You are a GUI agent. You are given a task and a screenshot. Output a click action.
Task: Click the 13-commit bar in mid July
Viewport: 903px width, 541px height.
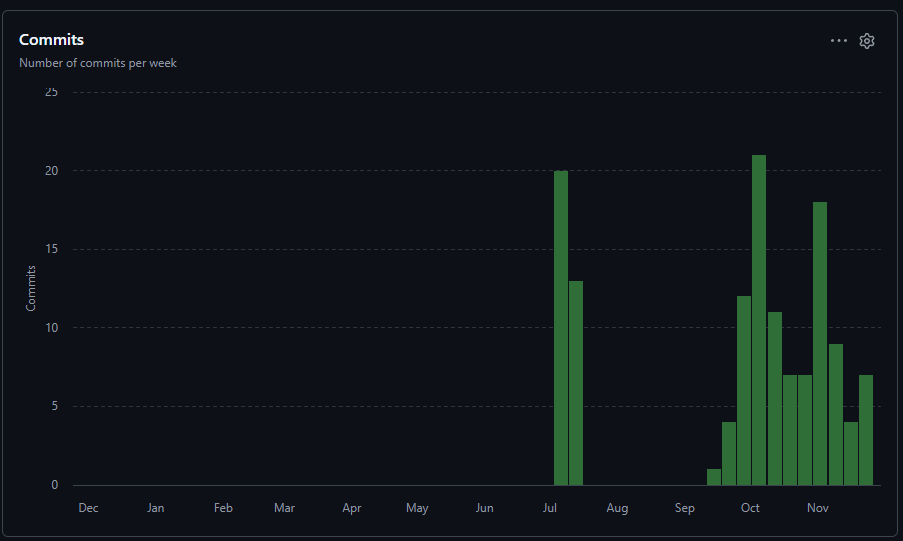pyautogui.click(x=576, y=383)
